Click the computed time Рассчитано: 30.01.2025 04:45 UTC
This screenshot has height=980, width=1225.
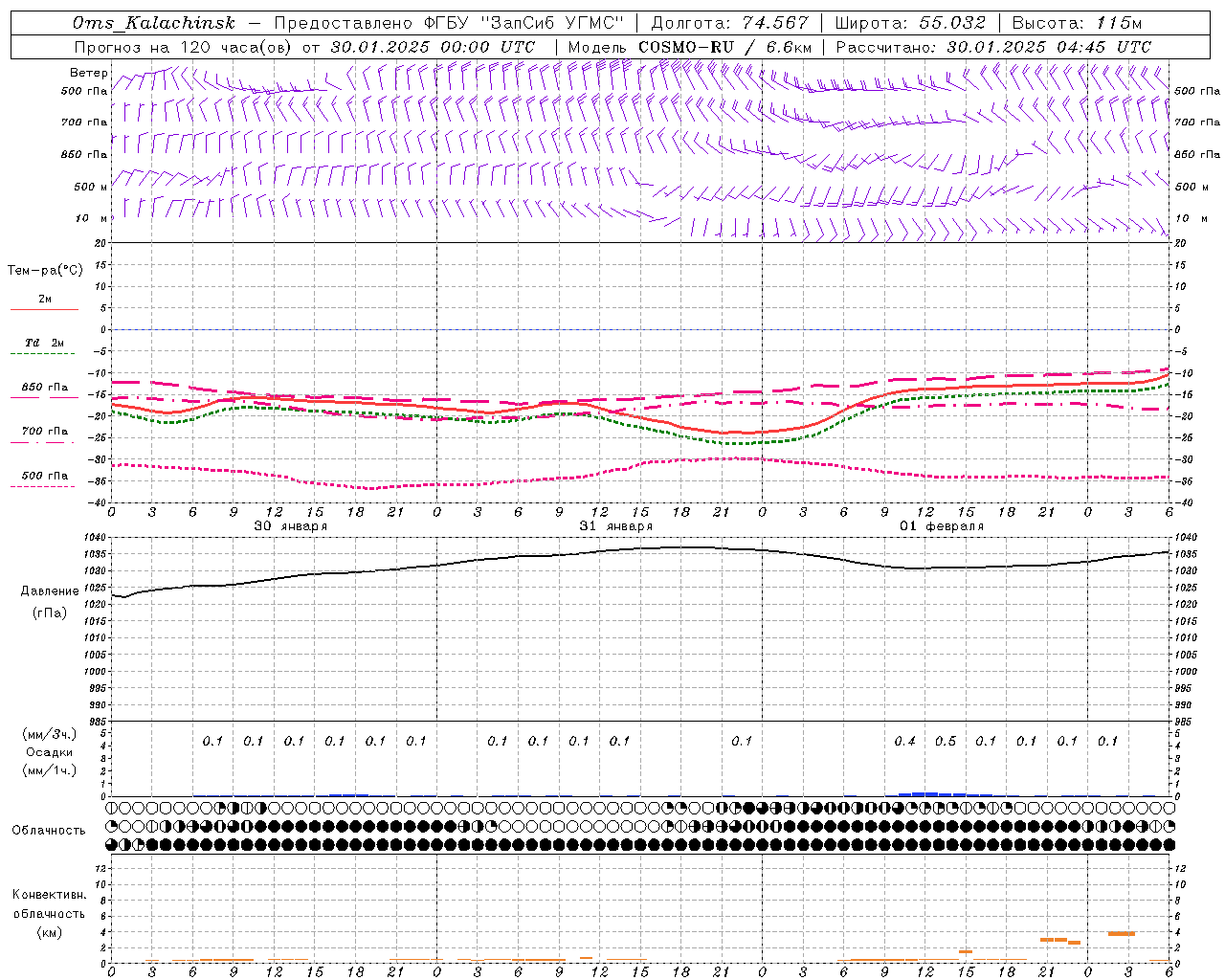click(993, 47)
